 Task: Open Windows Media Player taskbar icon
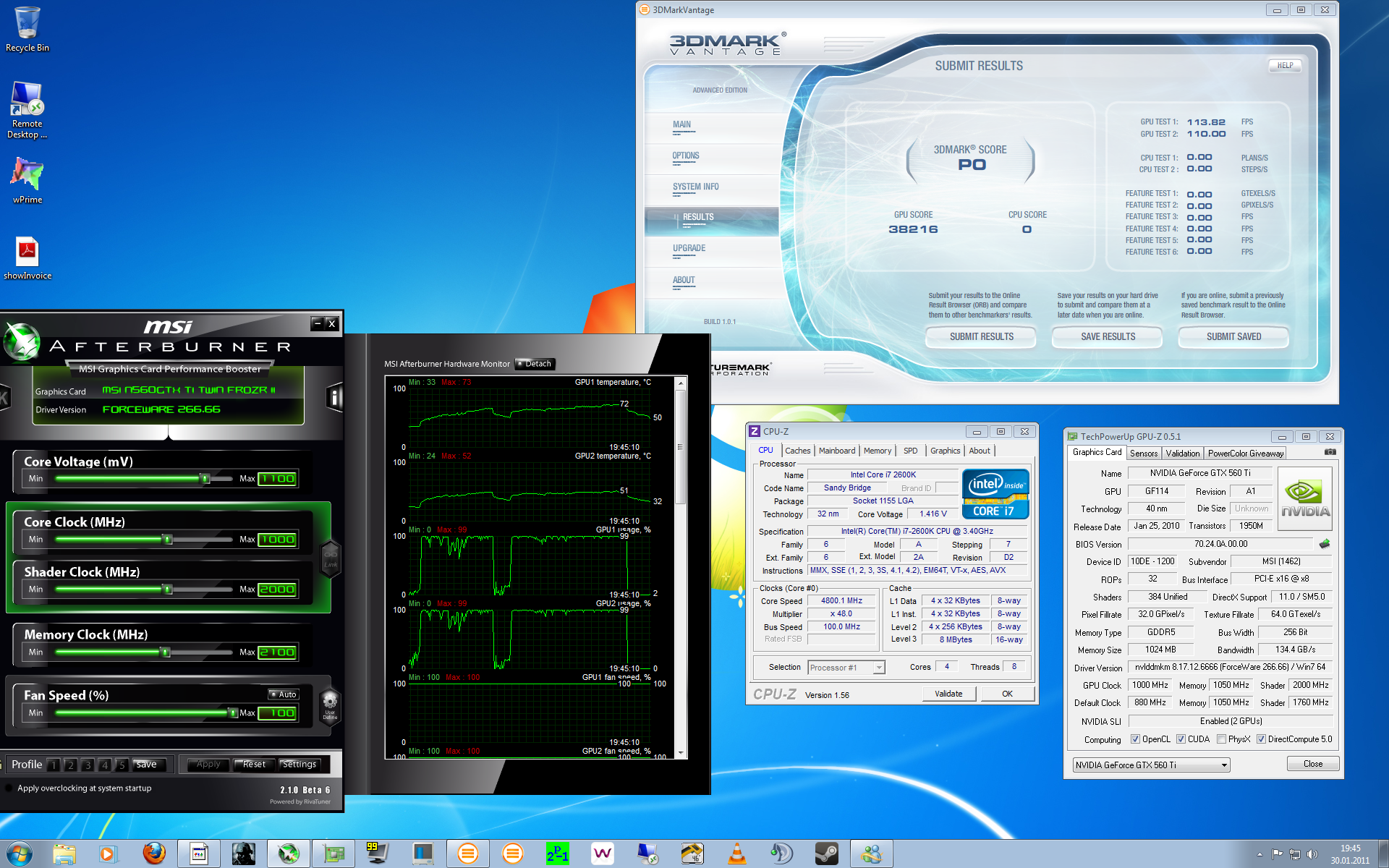tap(109, 854)
